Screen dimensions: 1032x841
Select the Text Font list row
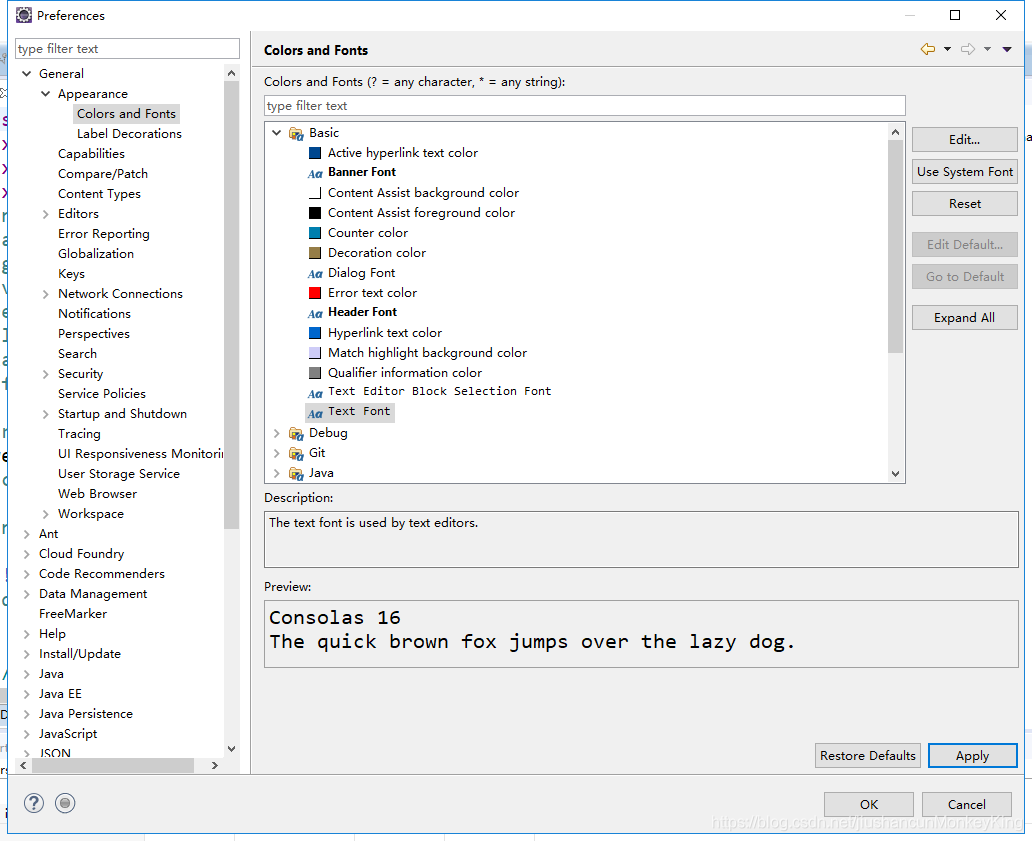(x=349, y=412)
